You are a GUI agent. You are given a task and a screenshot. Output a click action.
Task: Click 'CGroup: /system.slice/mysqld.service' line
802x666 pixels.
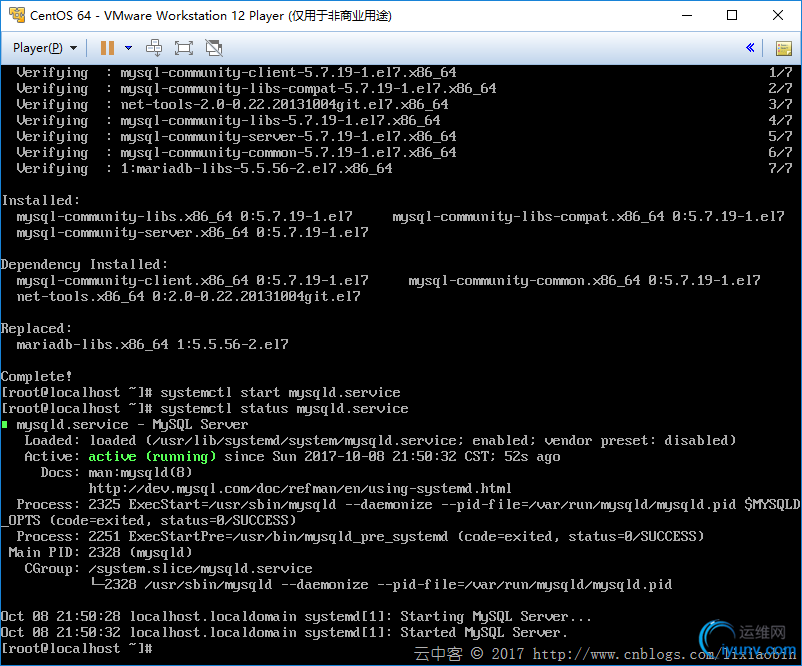(x=168, y=569)
